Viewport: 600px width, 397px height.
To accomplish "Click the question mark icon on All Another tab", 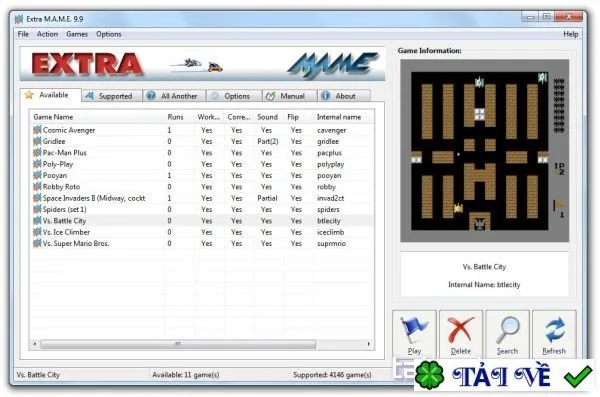I will coord(151,96).
